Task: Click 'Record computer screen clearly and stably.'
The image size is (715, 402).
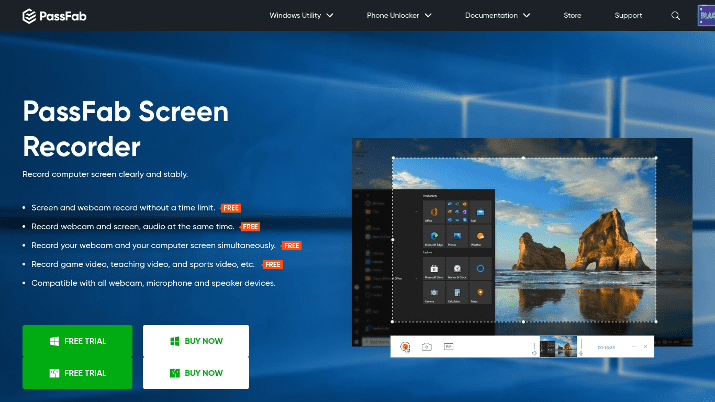Action: [105, 174]
